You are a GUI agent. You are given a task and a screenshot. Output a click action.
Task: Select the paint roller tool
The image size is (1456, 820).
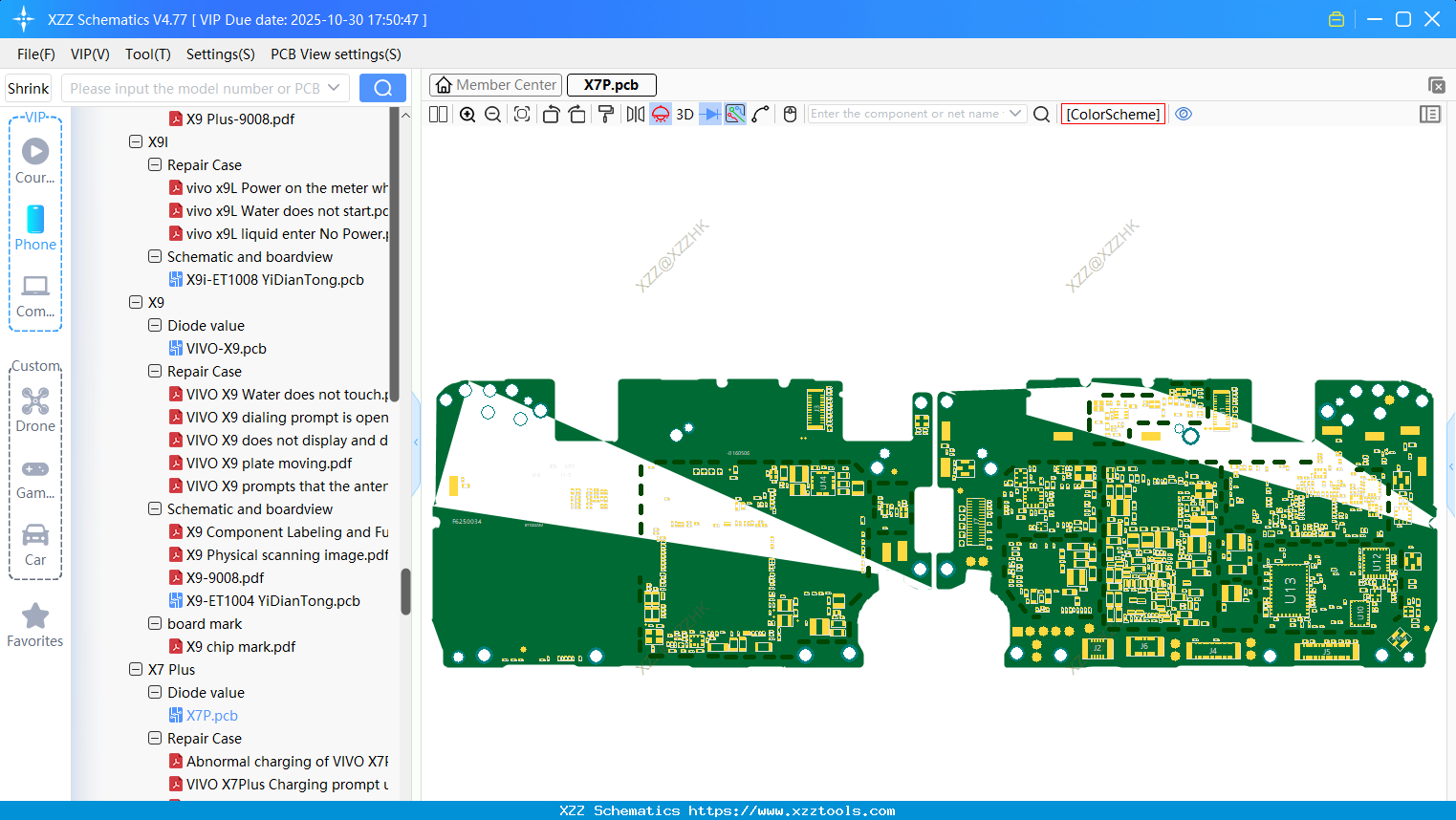[x=606, y=115]
